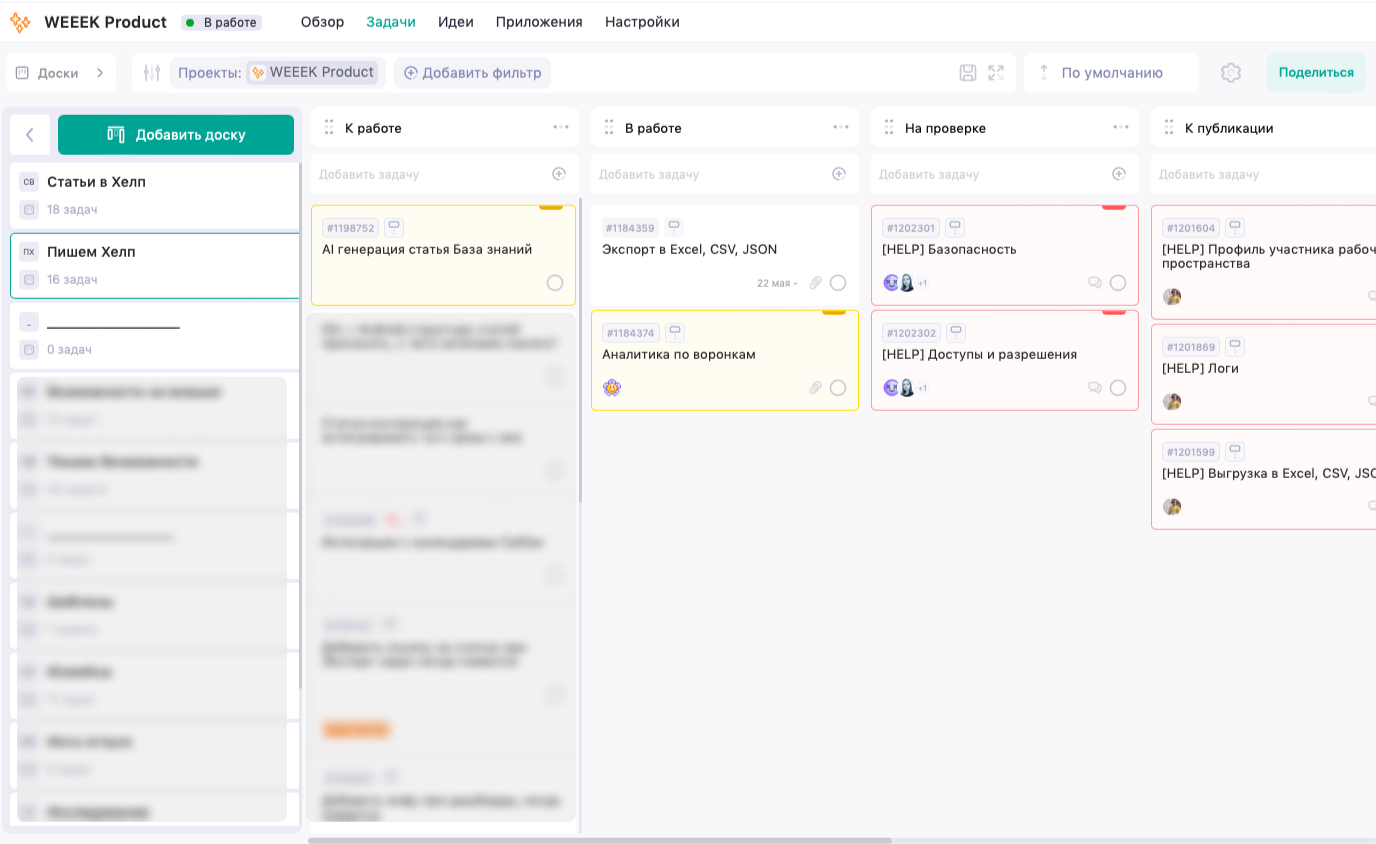This screenshot has height=844, width=1376.
Task: Click plus icon in "В работе" add task field
Action: (x=839, y=174)
